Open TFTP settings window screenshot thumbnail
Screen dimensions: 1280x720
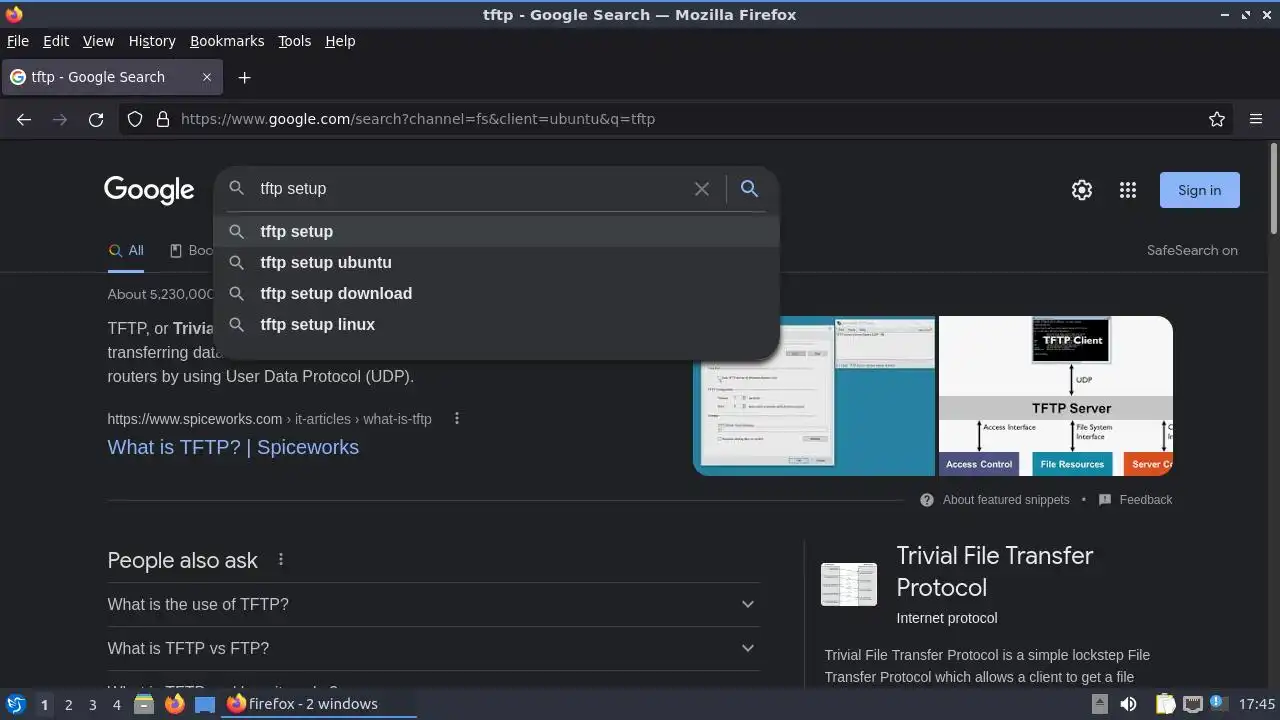[814, 396]
